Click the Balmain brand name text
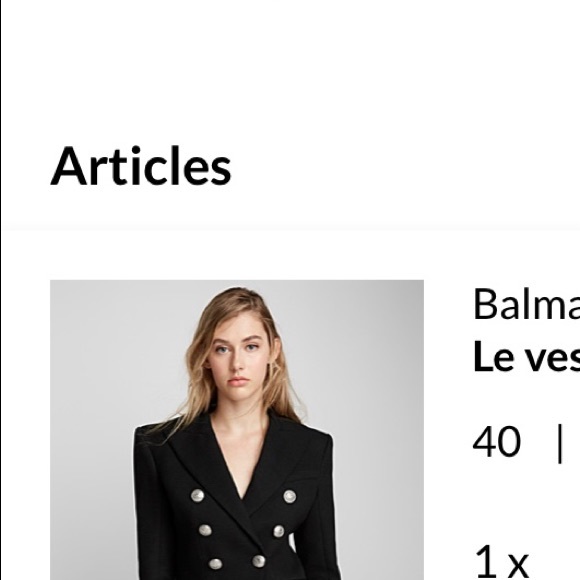The height and width of the screenshot is (580, 580). click(x=526, y=304)
